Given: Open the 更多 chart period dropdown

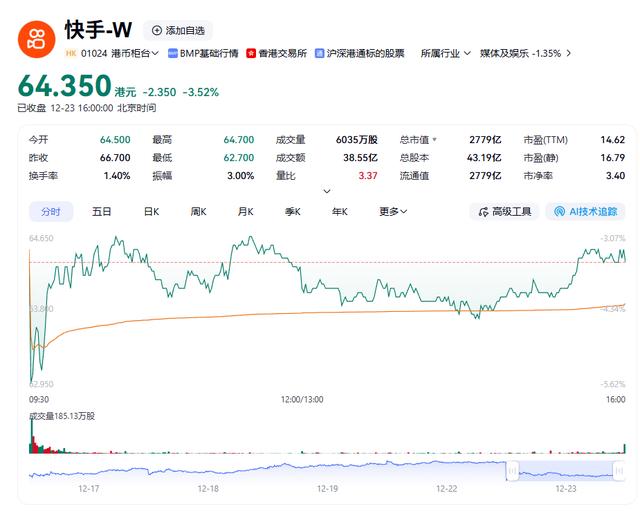Looking at the screenshot, I should (x=393, y=211).
